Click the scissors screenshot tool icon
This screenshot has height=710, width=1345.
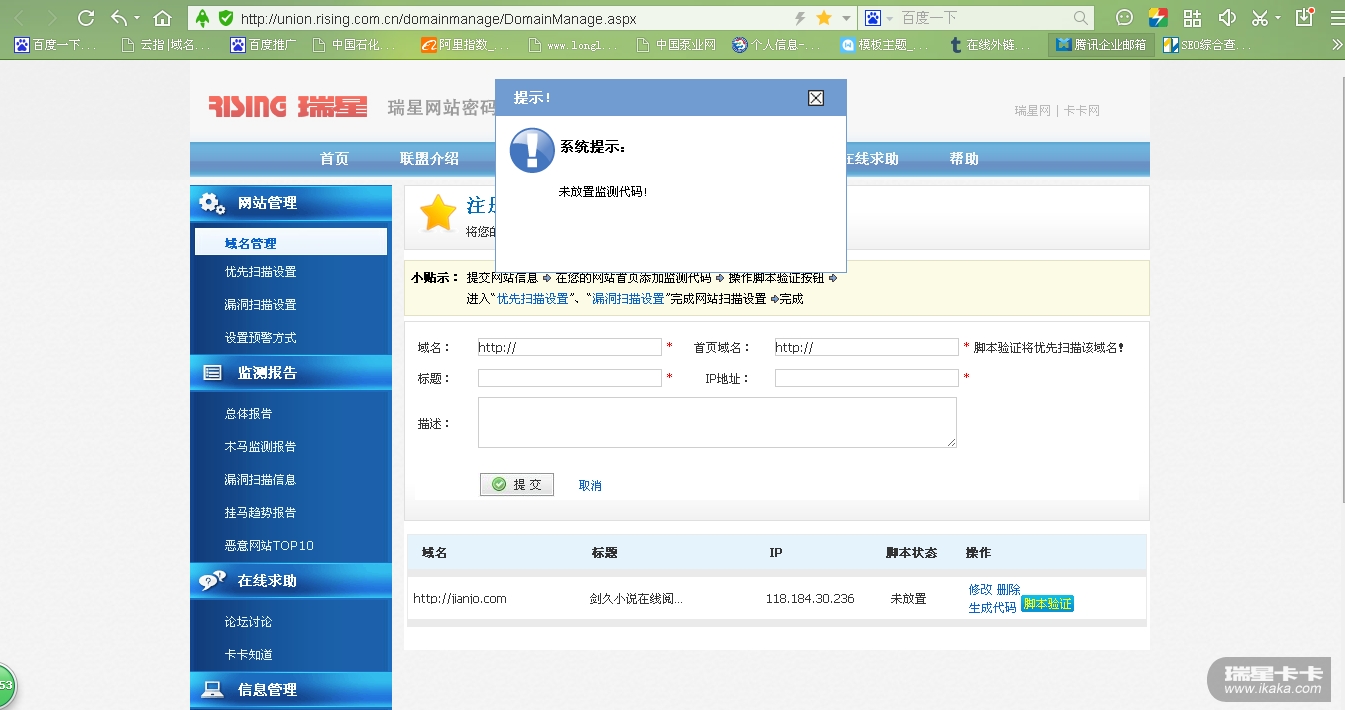click(1260, 18)
